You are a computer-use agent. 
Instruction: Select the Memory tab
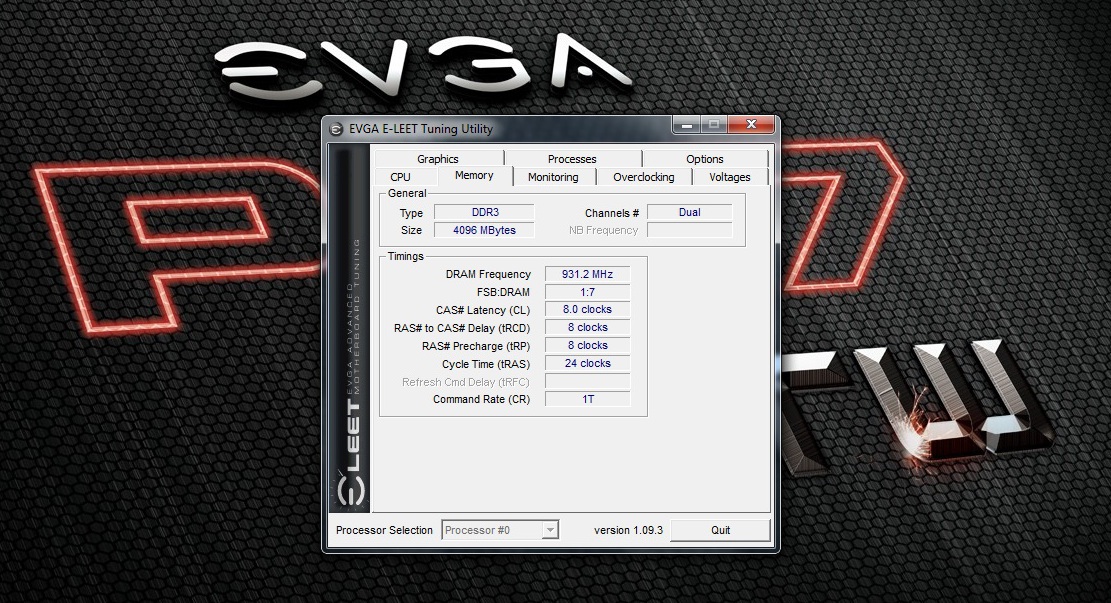474,176
